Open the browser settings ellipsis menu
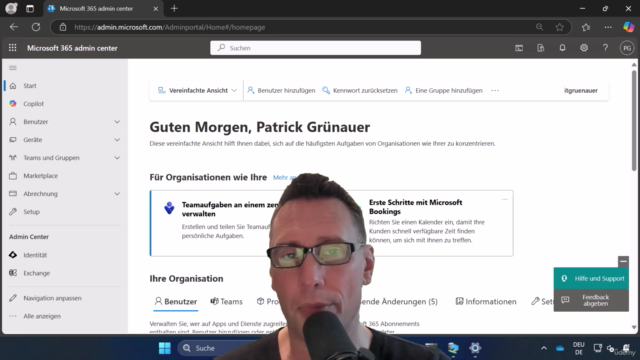 (x=608, y=27)
